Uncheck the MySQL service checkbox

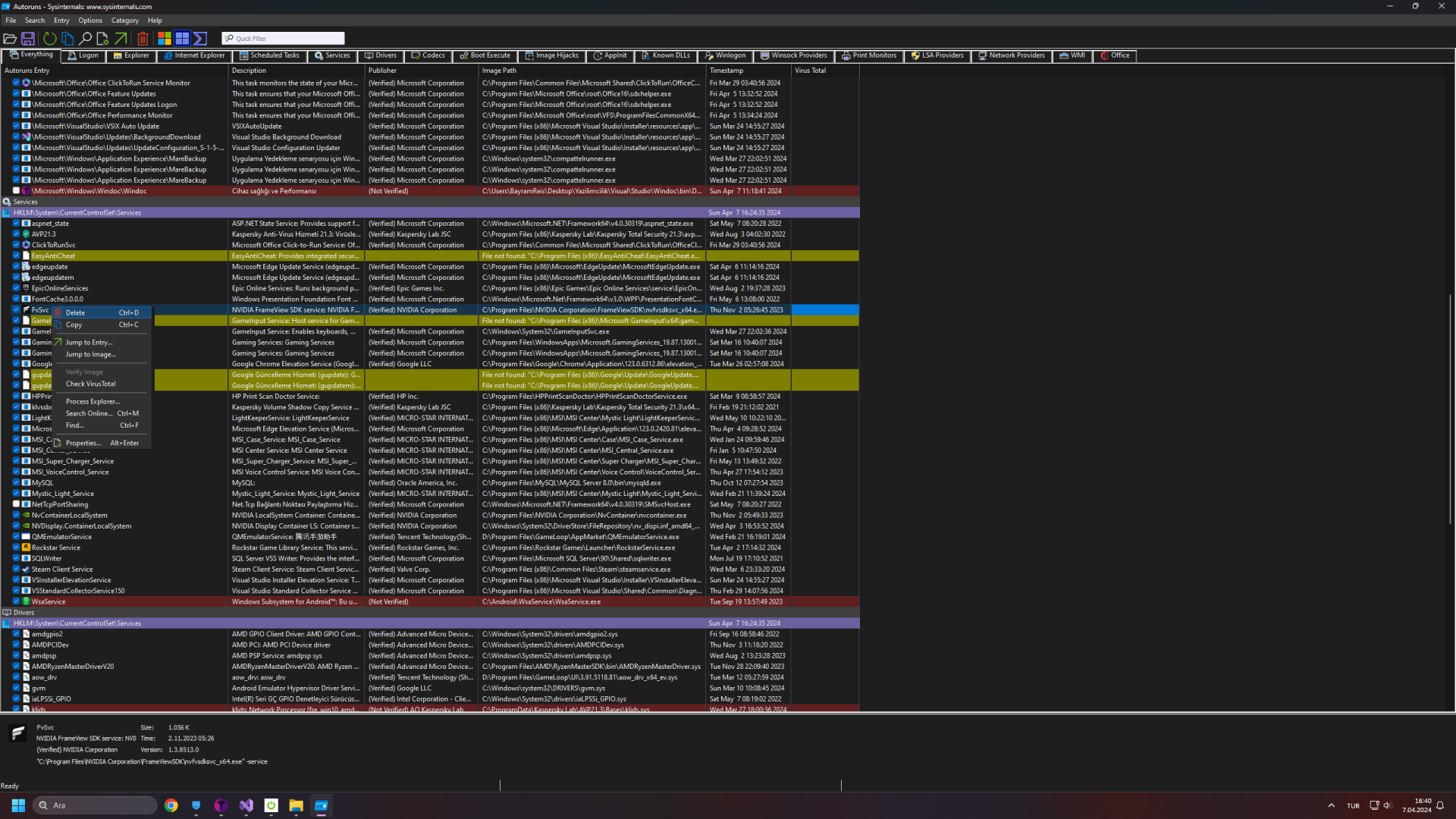pos(16,482)
